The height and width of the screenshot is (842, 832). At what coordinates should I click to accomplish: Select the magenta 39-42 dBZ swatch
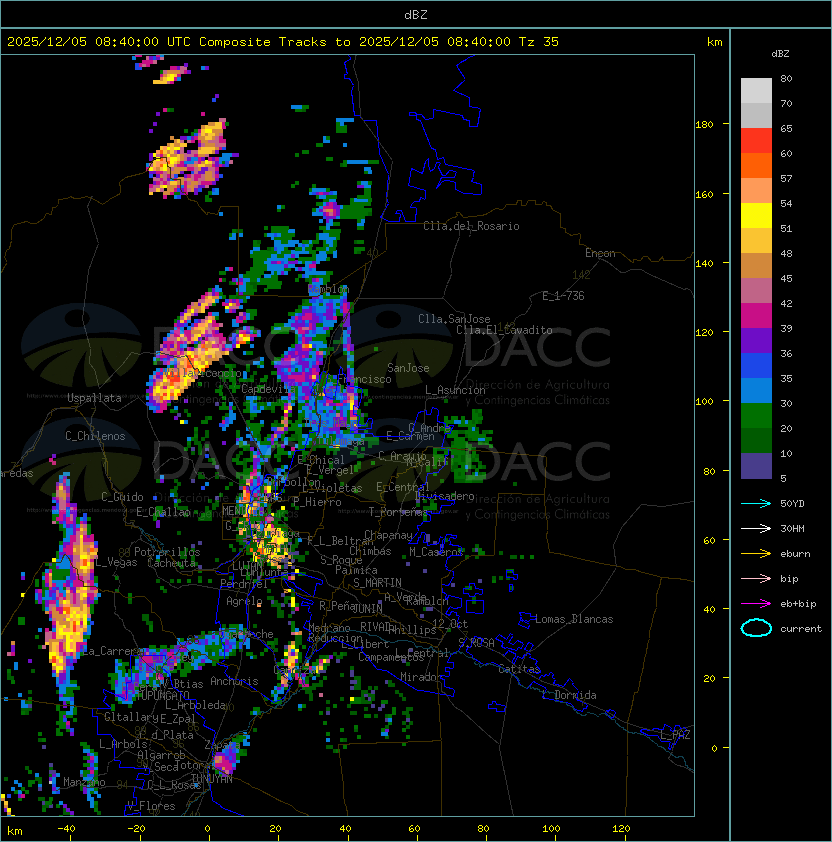[x=756, y=316]
